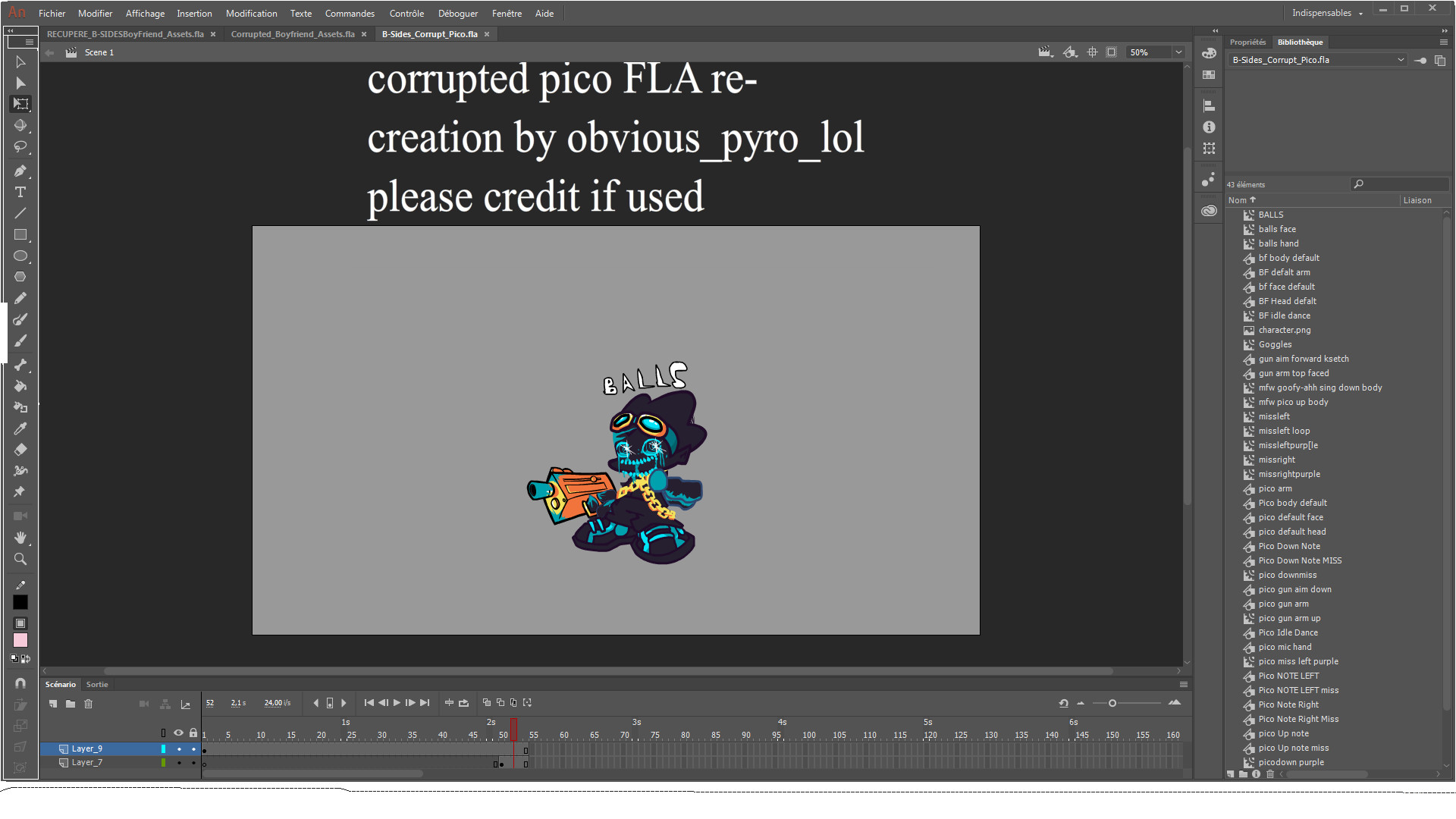This screenshot has width=1456, height=819.
Task: Open the Modification menu
Action: [x=251, y=13]
